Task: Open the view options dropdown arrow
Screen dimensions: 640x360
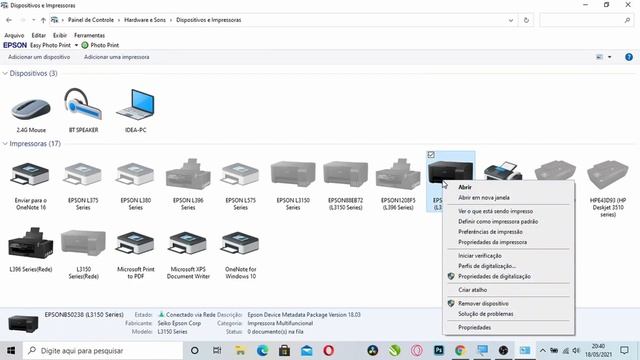Action: coord(609,57)
